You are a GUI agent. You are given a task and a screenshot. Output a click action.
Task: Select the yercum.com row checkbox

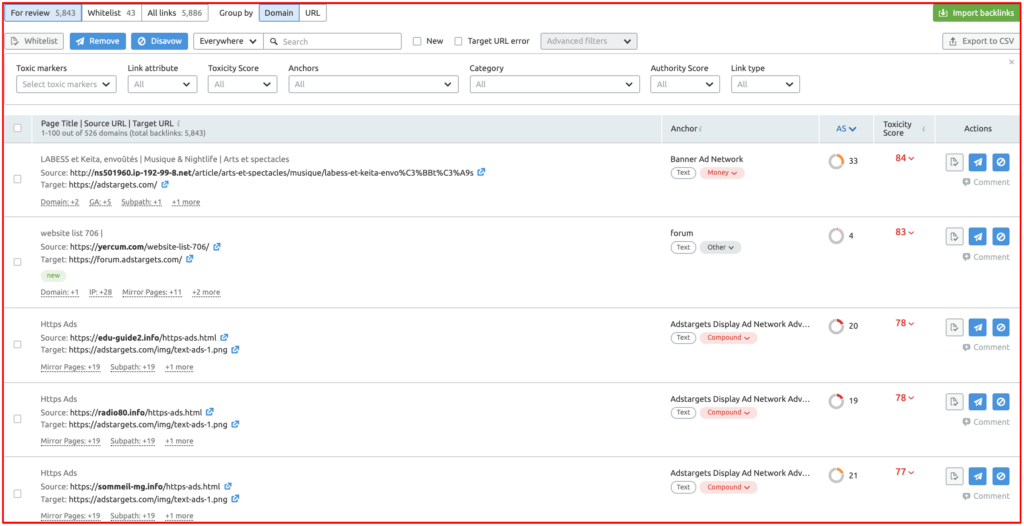pos(18,261)
